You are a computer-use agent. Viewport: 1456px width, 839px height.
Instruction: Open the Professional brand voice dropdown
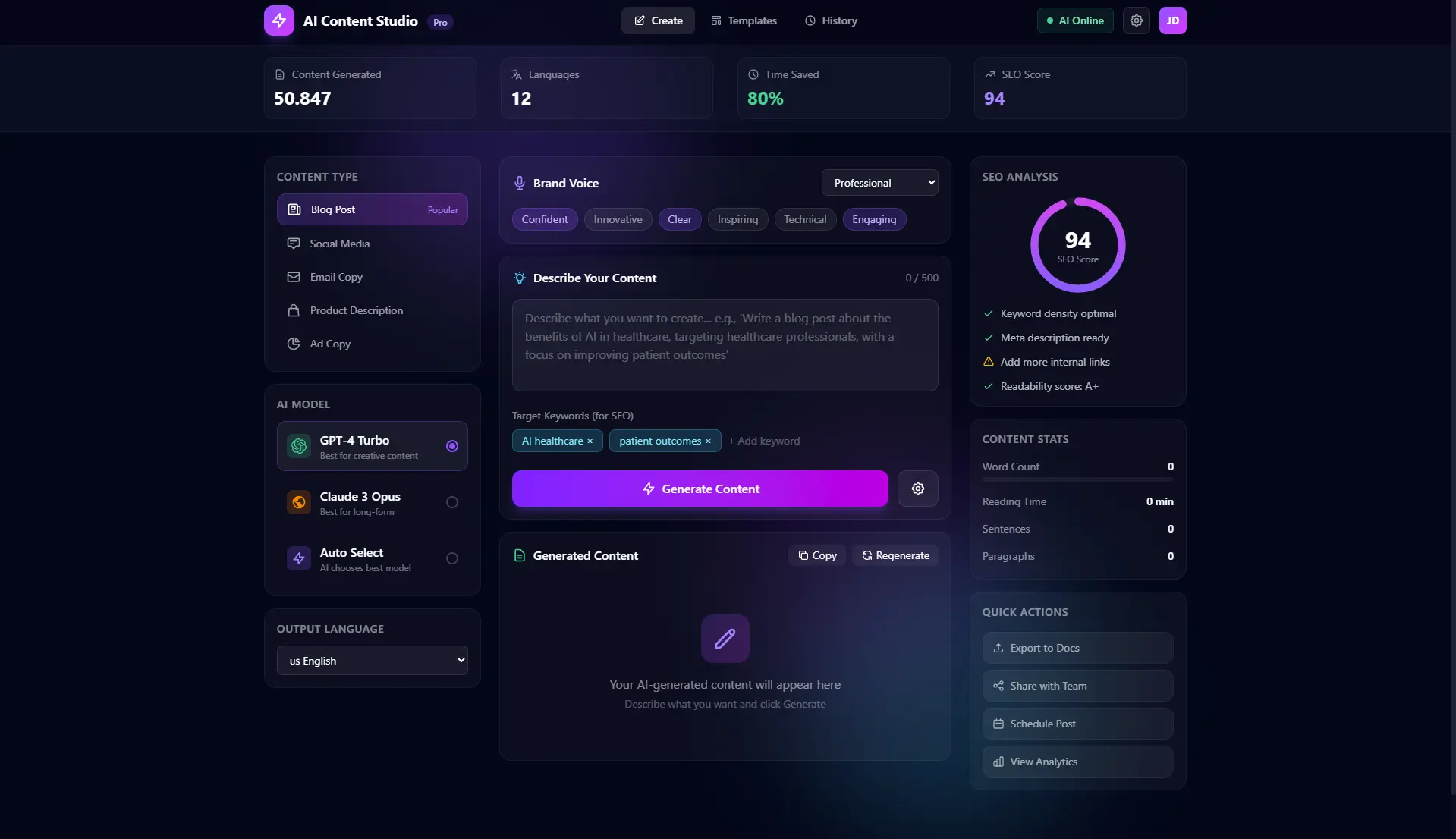879,182
